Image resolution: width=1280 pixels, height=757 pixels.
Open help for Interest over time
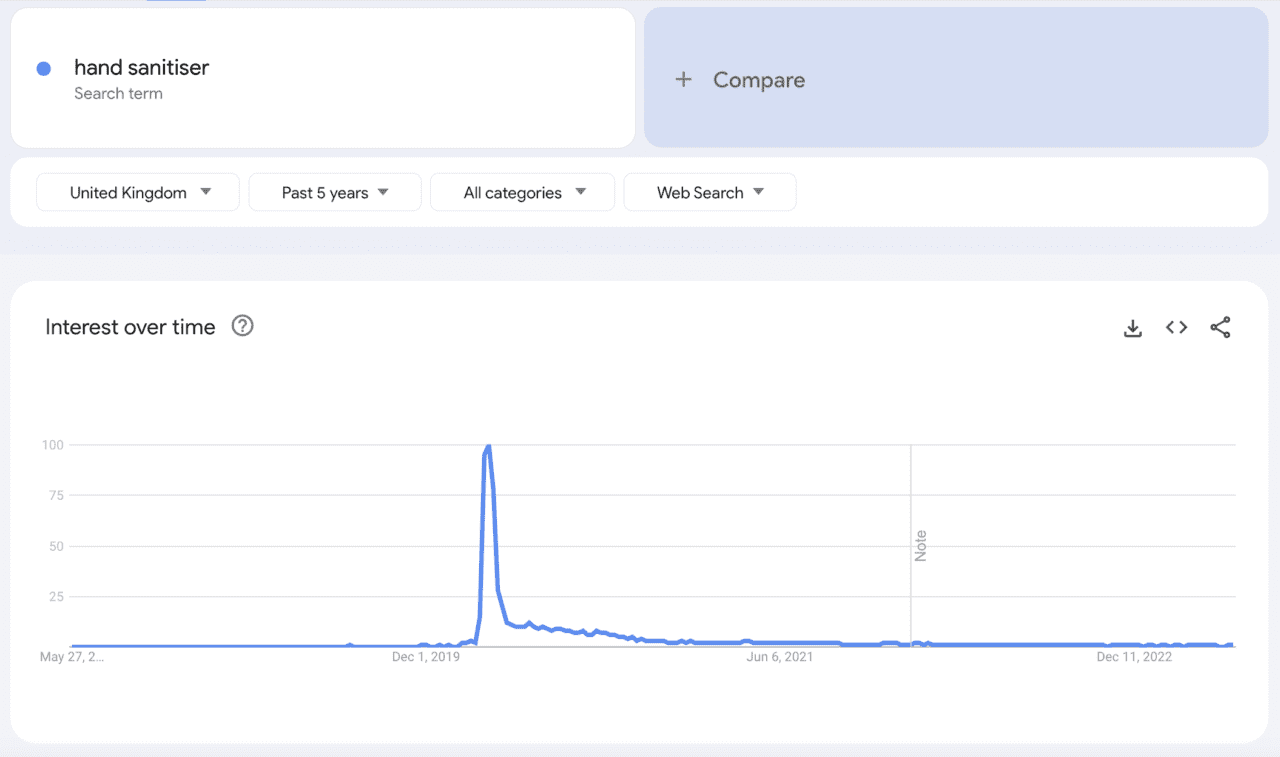pyautogui.click(x=242, y=326)
